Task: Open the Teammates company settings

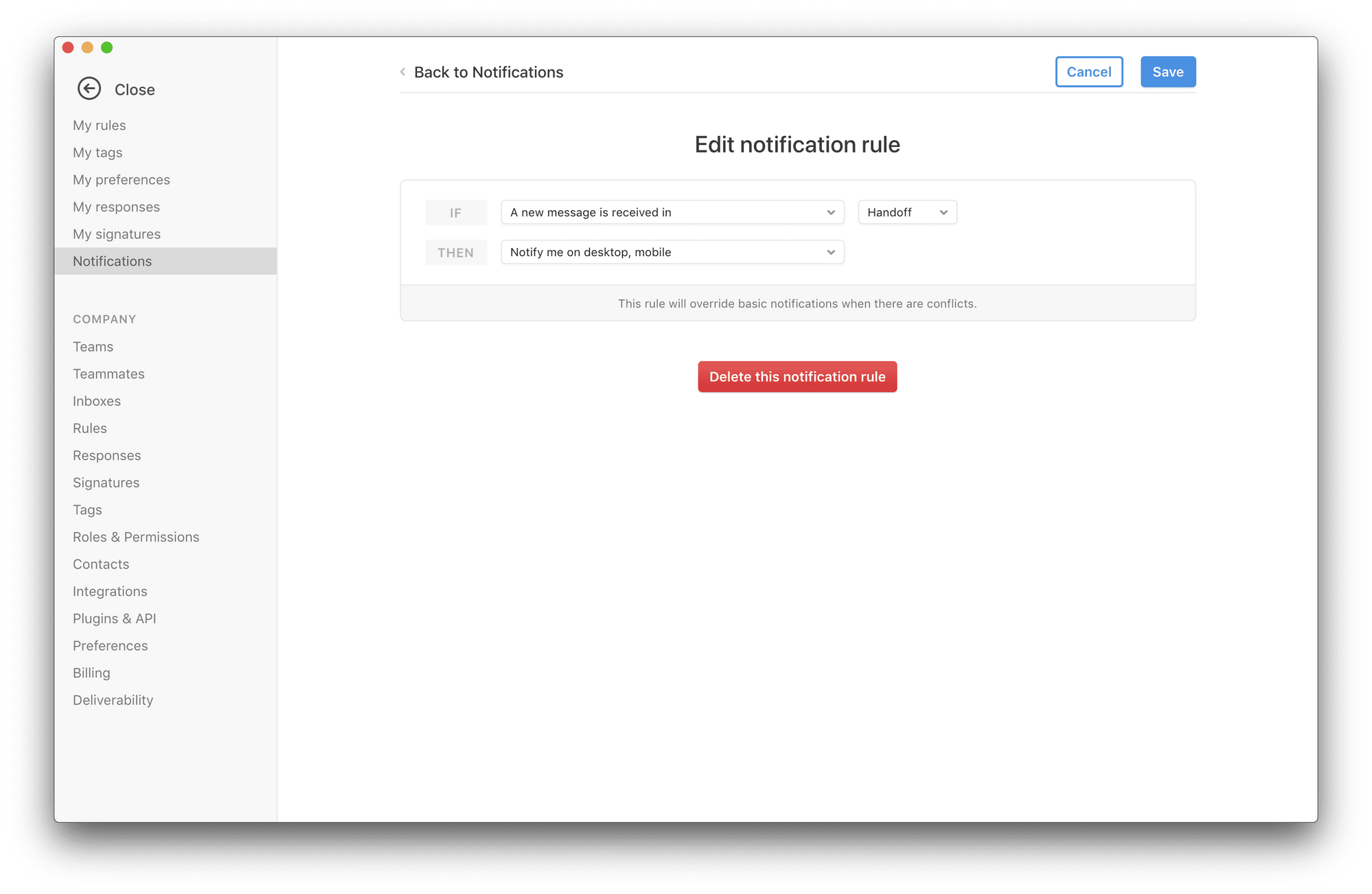Action: point(108,374)
